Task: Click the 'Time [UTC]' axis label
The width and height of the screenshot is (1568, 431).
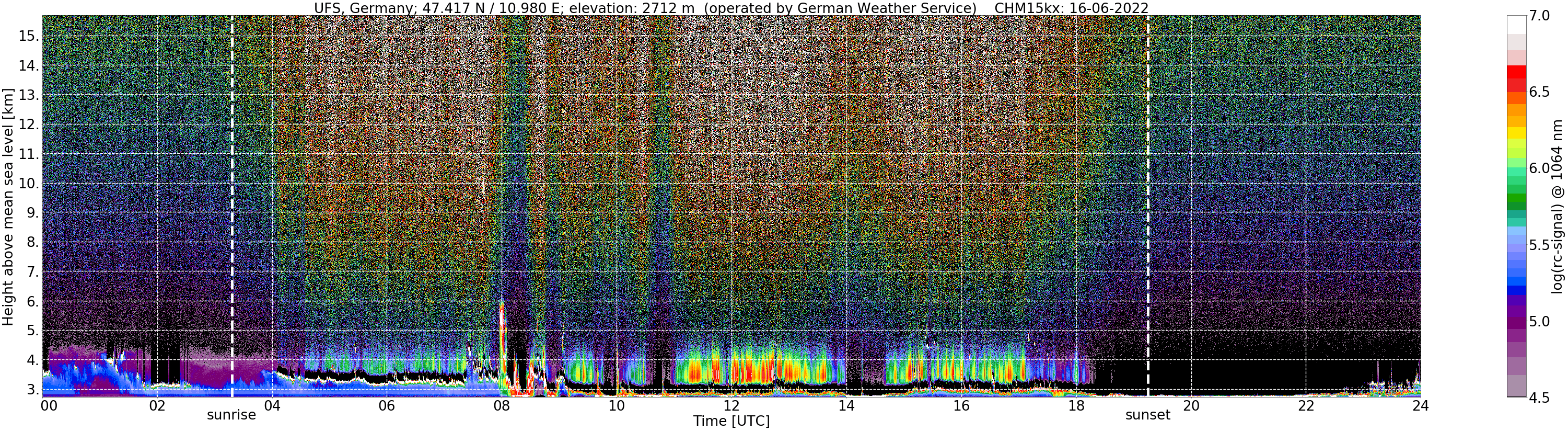Action: tap(731, 421)
